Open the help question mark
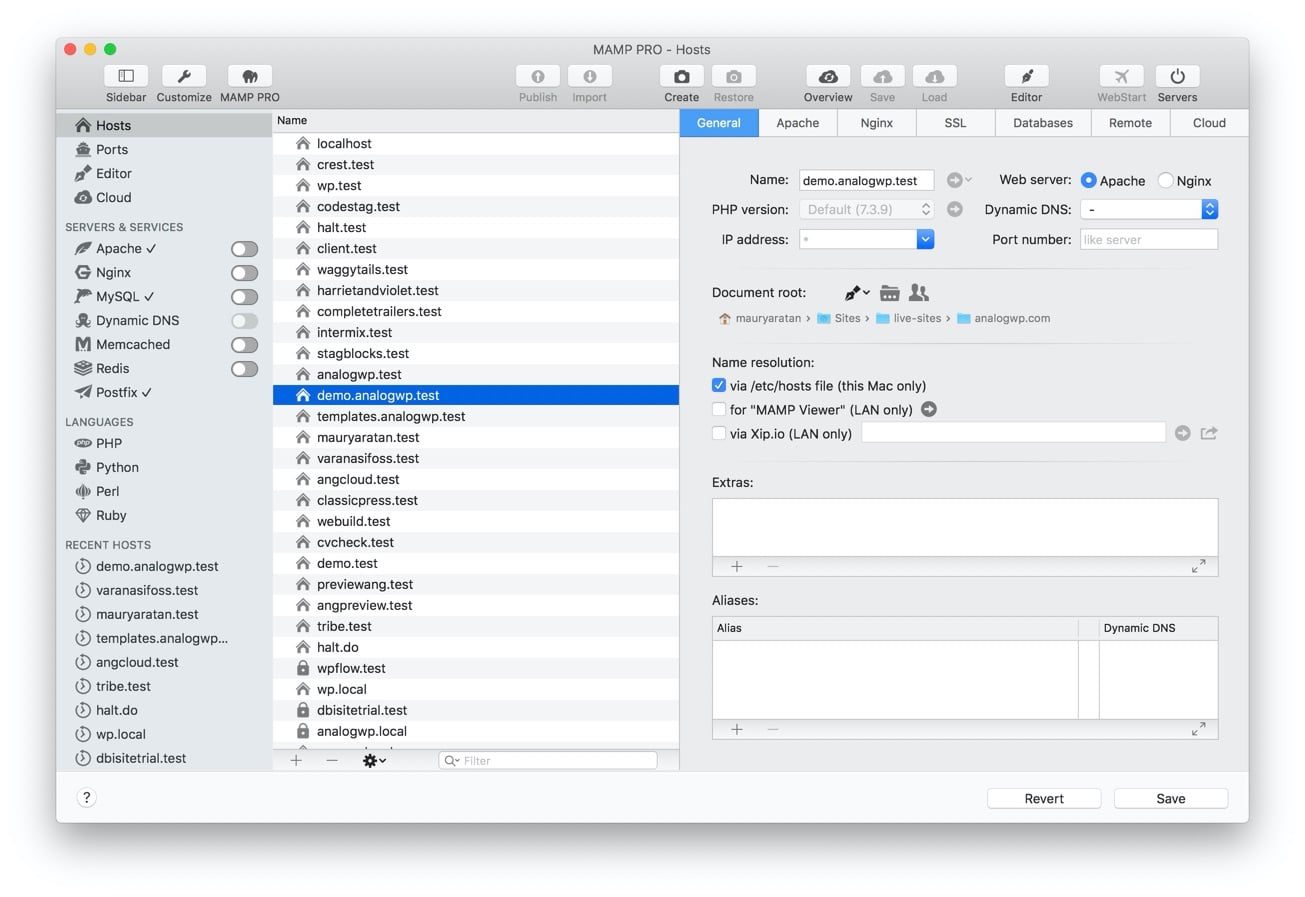The width and height of the screenshot is (1305, 897). 87,797
